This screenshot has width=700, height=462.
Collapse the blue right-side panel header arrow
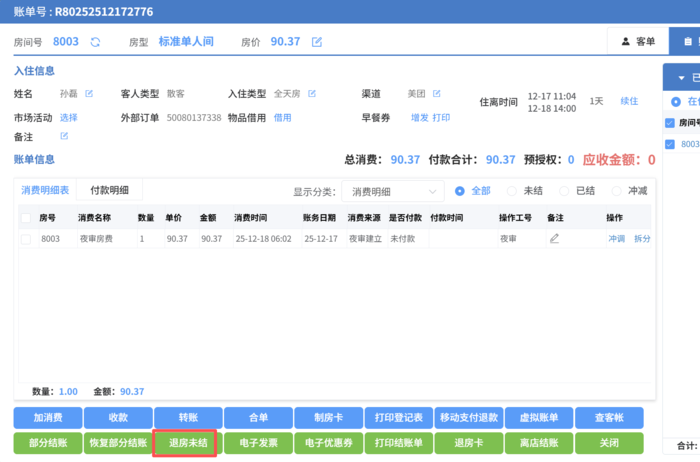[x=682, y=77]
